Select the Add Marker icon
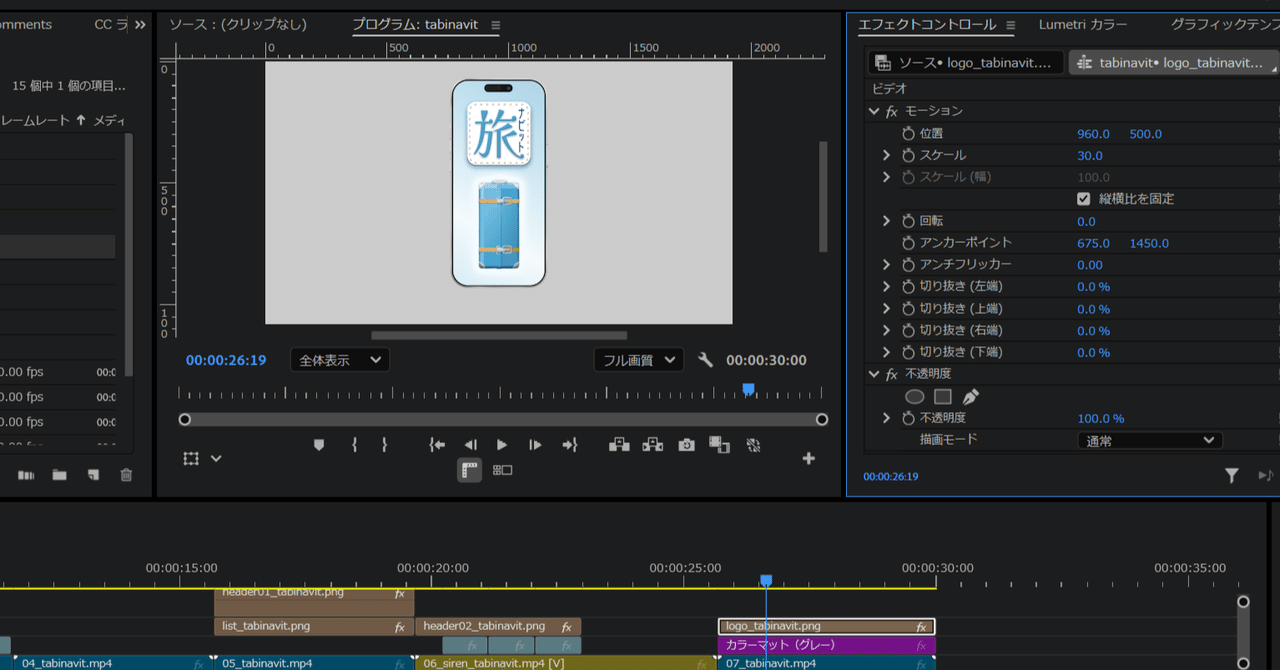This screenshot has width=1280, height=670. [x=319, y=445]
